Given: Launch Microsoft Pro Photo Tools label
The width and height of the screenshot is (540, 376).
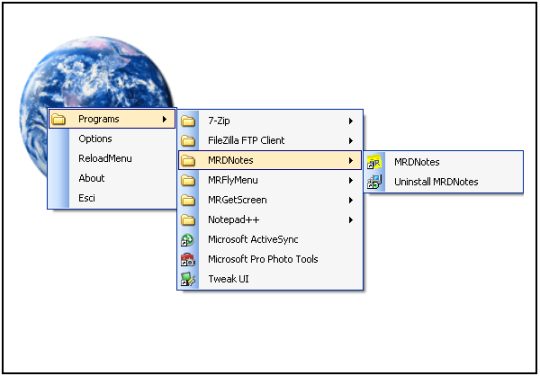Looking at the screenshot, I should click(263, 259).
